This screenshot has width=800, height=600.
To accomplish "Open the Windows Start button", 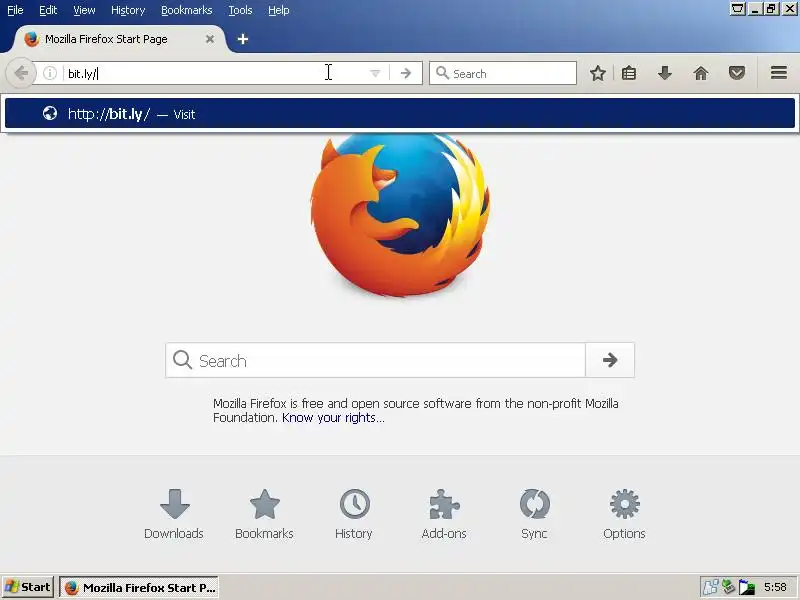I will tap(28, 587).
